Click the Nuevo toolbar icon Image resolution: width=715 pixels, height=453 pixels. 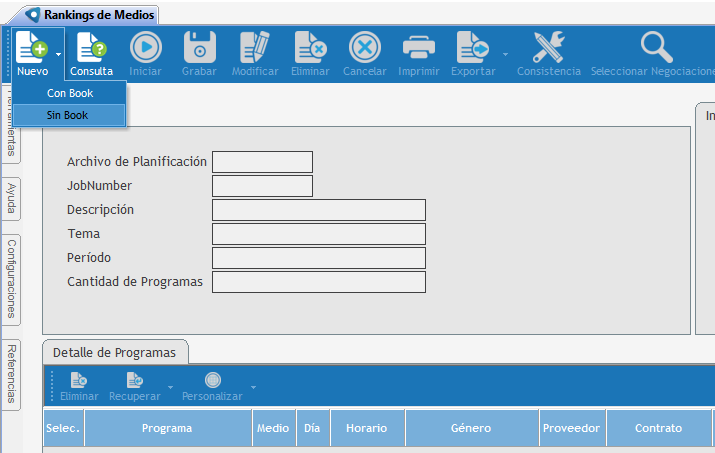point(32,47)
